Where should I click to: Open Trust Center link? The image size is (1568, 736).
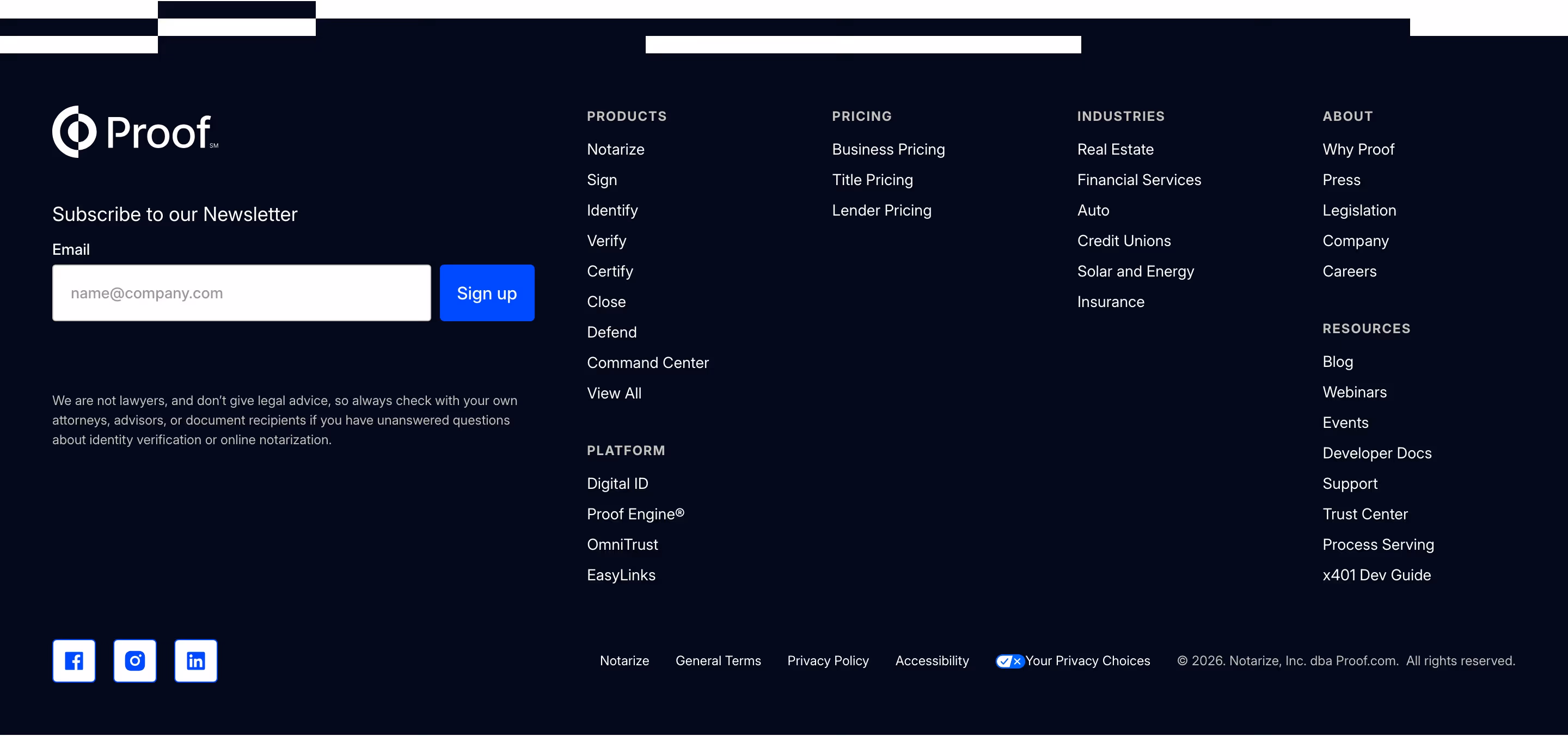tap(1365, 514)
